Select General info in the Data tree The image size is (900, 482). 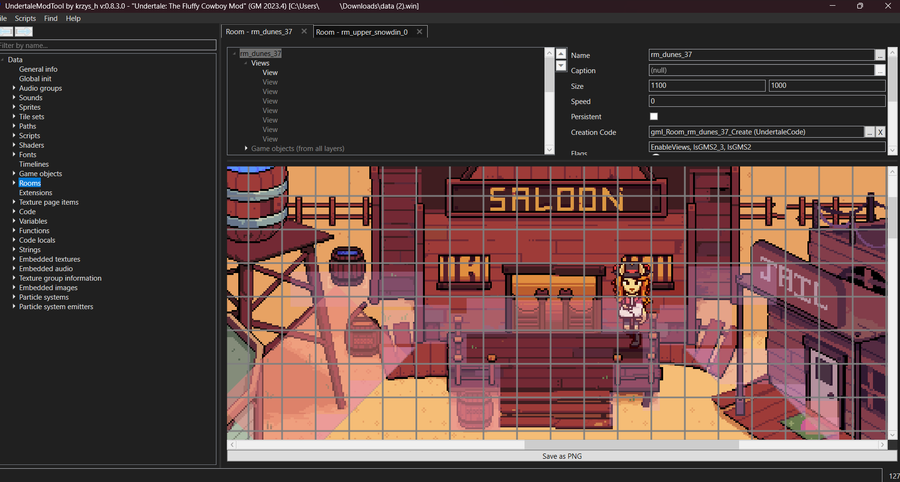pos(38,69)
